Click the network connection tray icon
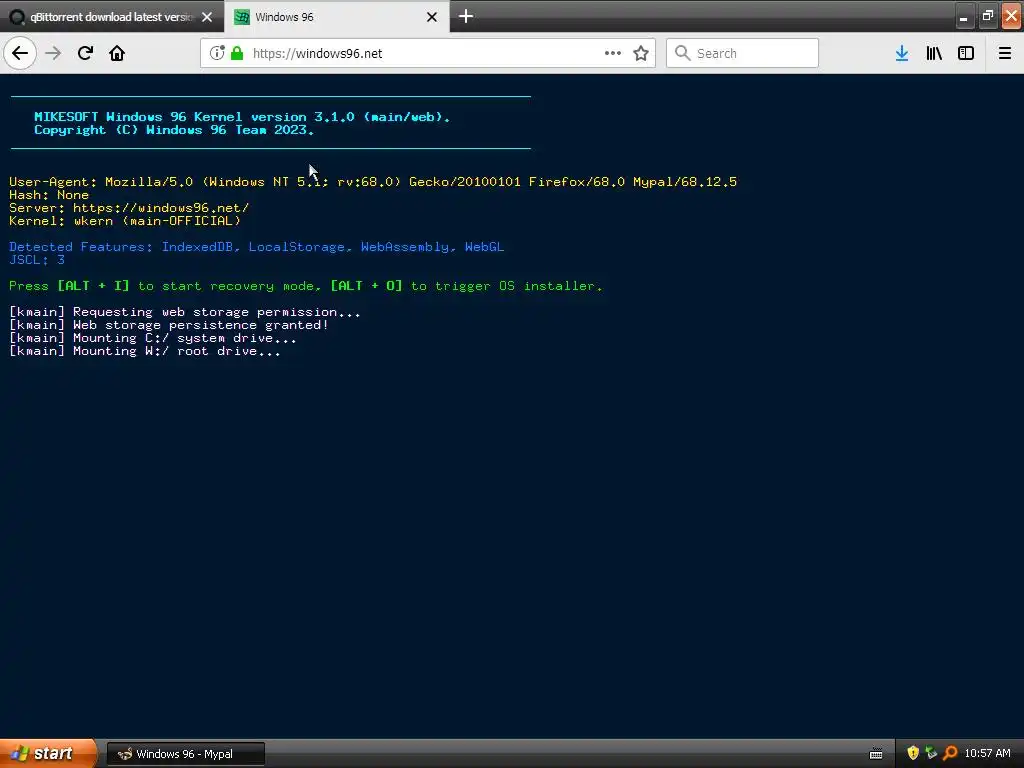1024x768 pixels. 931,753
